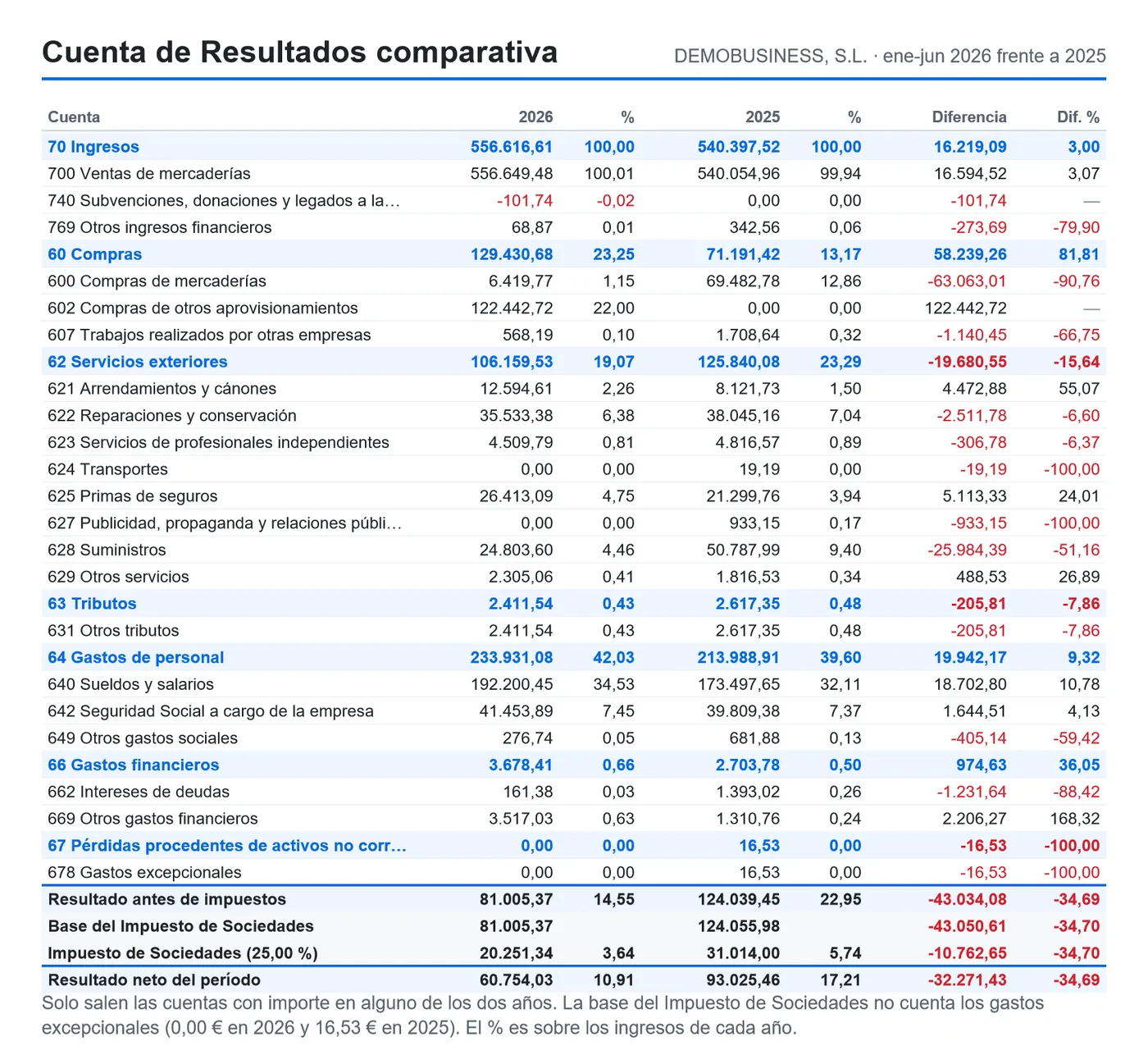
Task: Select the negative difference -63.063,01
Action: pyautogui.click(x=967, y=281)
